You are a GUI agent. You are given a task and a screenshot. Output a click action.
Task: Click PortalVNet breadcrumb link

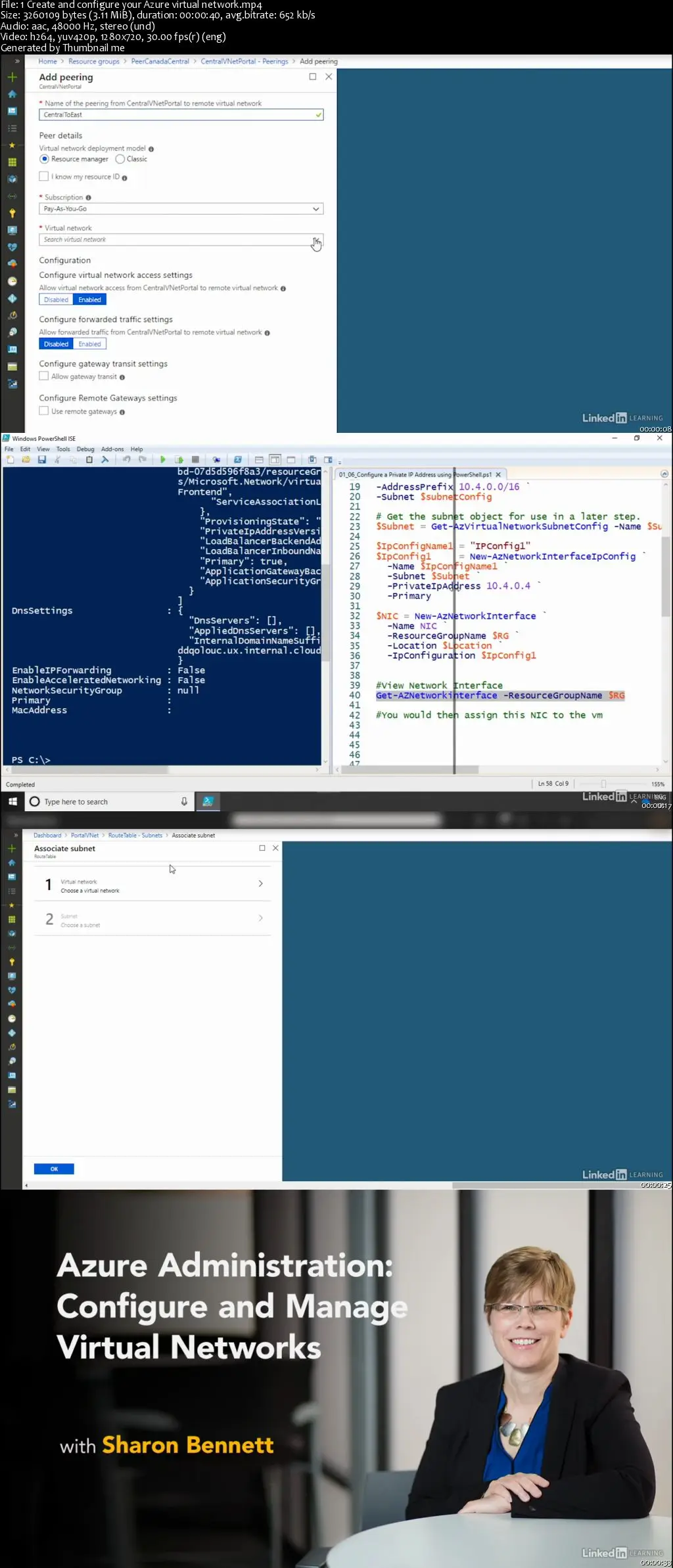click(85, 835)
